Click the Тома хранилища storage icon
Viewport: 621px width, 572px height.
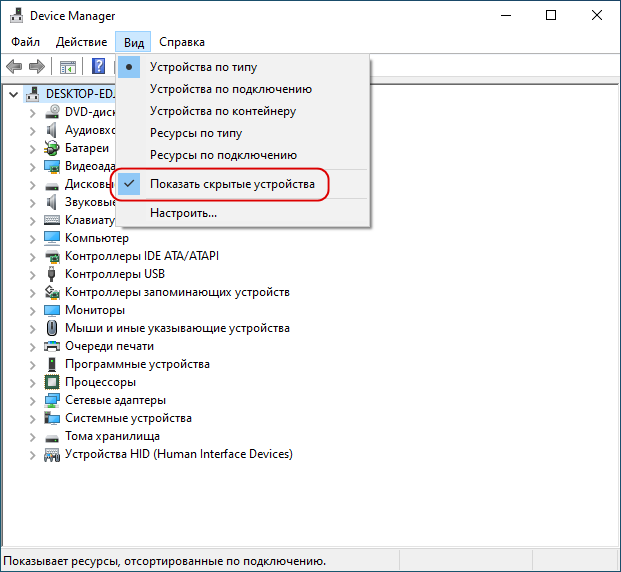pos(52,438)
